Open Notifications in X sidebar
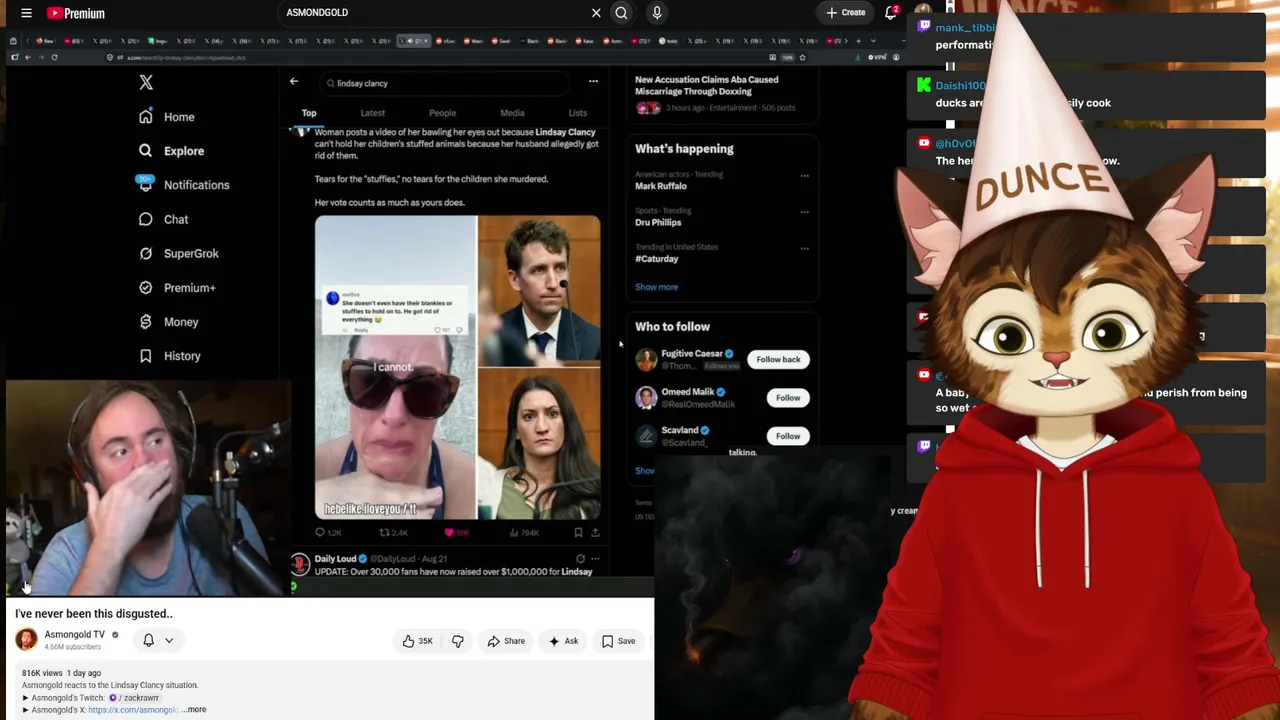Screen dimensions: 1280x720 coord(184,185)
